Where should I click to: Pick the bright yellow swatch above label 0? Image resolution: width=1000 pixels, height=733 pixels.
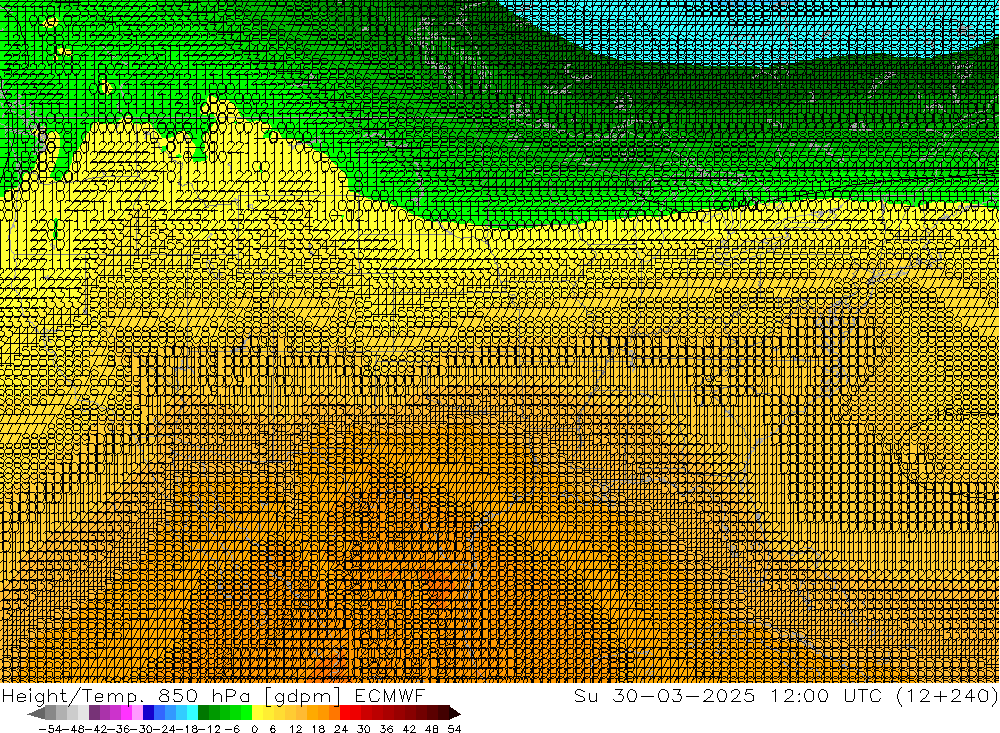[258, 713]
